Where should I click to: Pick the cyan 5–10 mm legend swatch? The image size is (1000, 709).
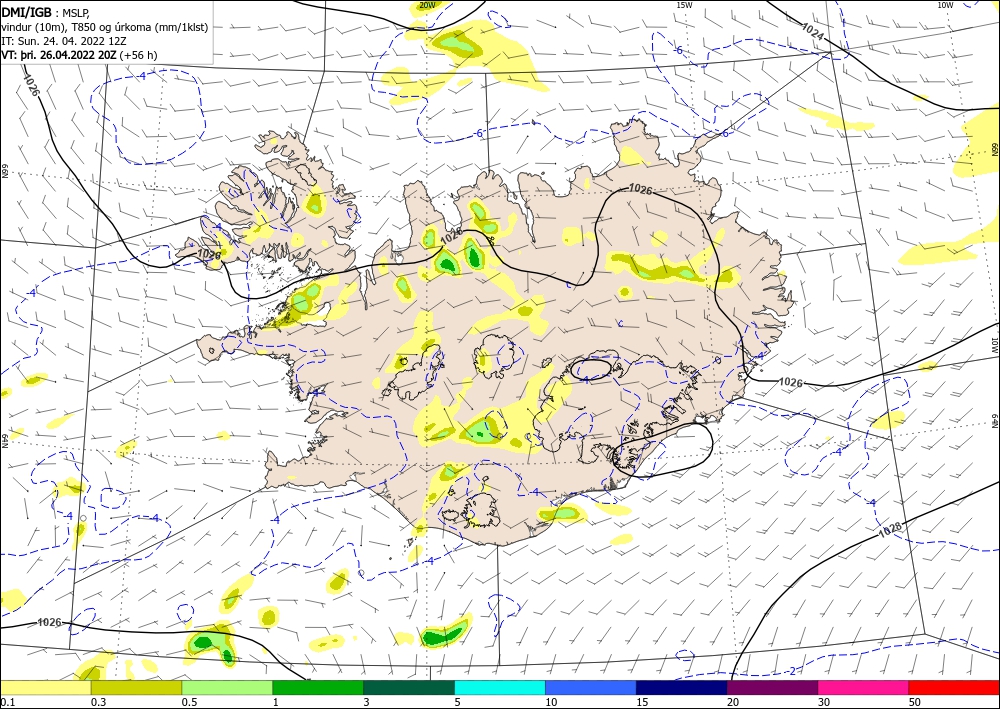click(500, 687)
